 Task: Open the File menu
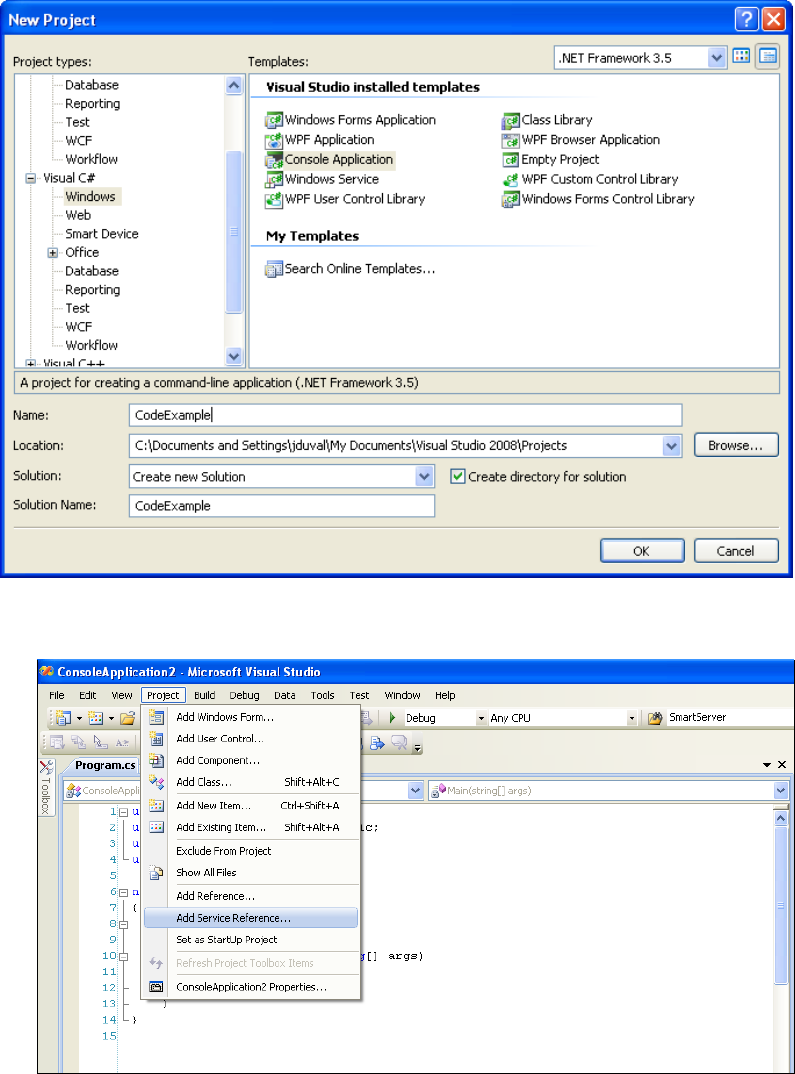click(57, 695)
